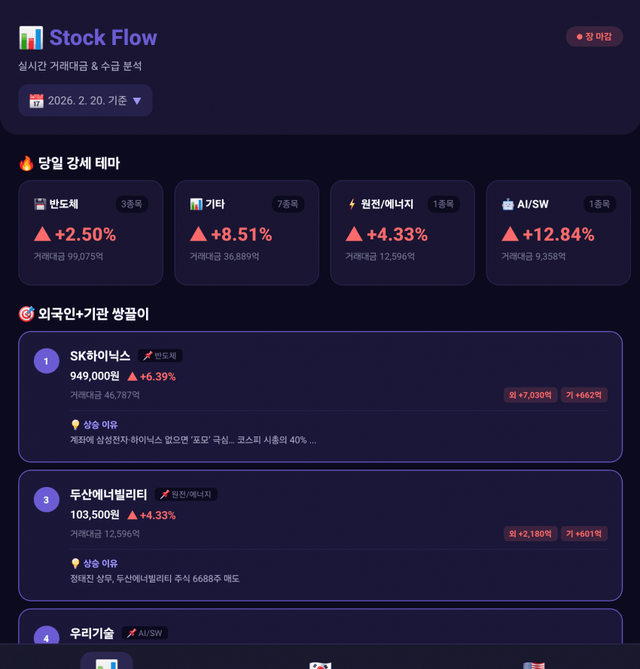Open the 기타 theme card
Image resolution: width=640 pixels, height=669 pixels.
(247, 233)
